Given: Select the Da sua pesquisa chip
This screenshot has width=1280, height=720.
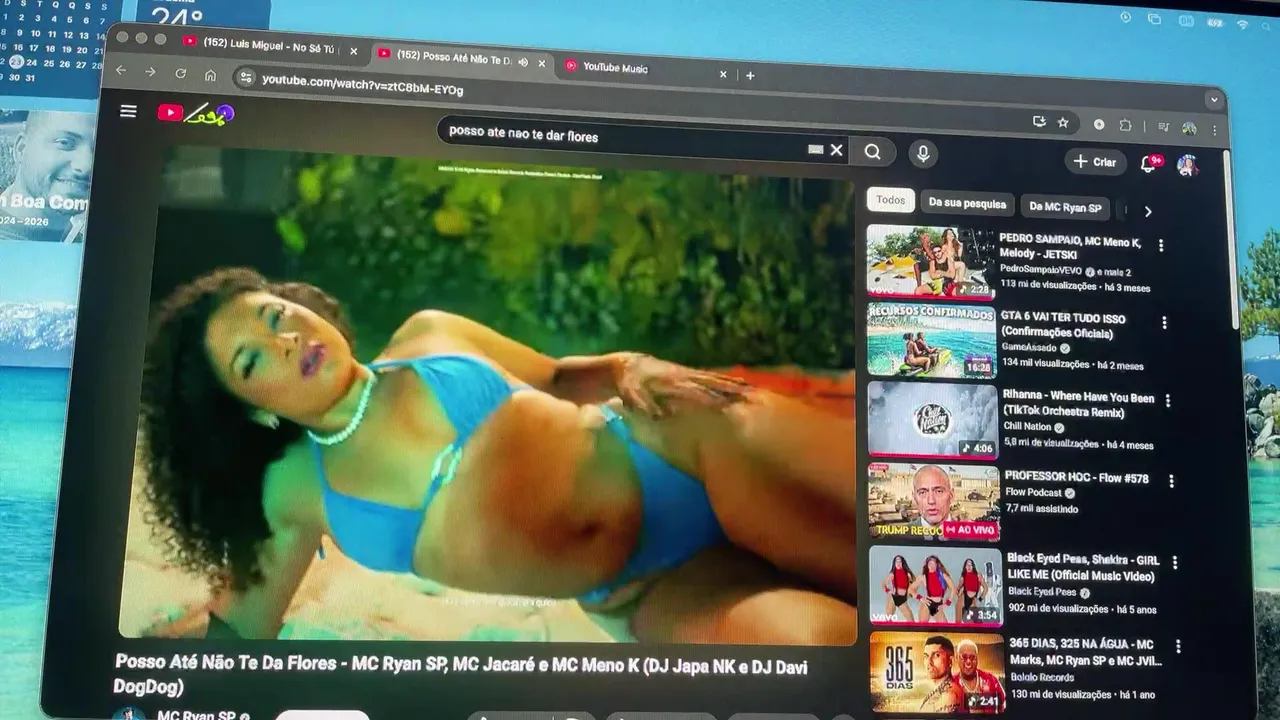Looking at the screenshot, I should [967, 203].
